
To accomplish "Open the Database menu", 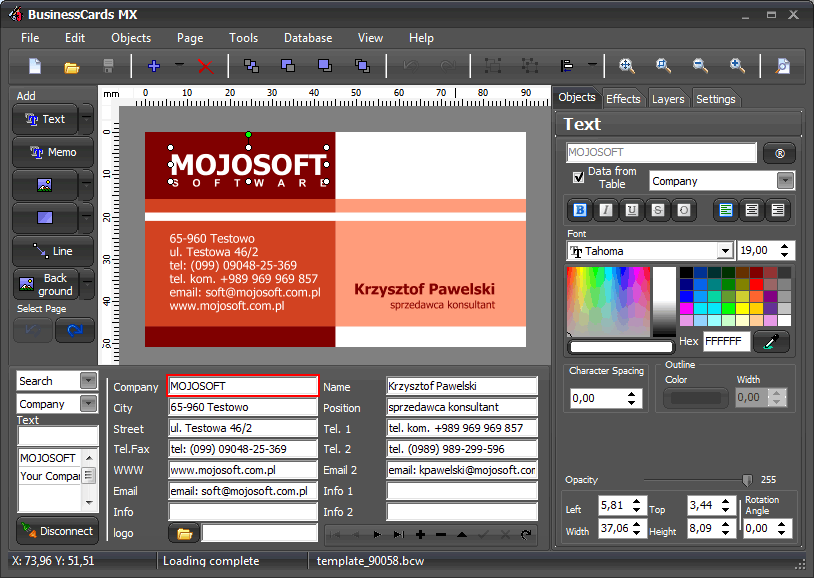I will coord(307,38).
